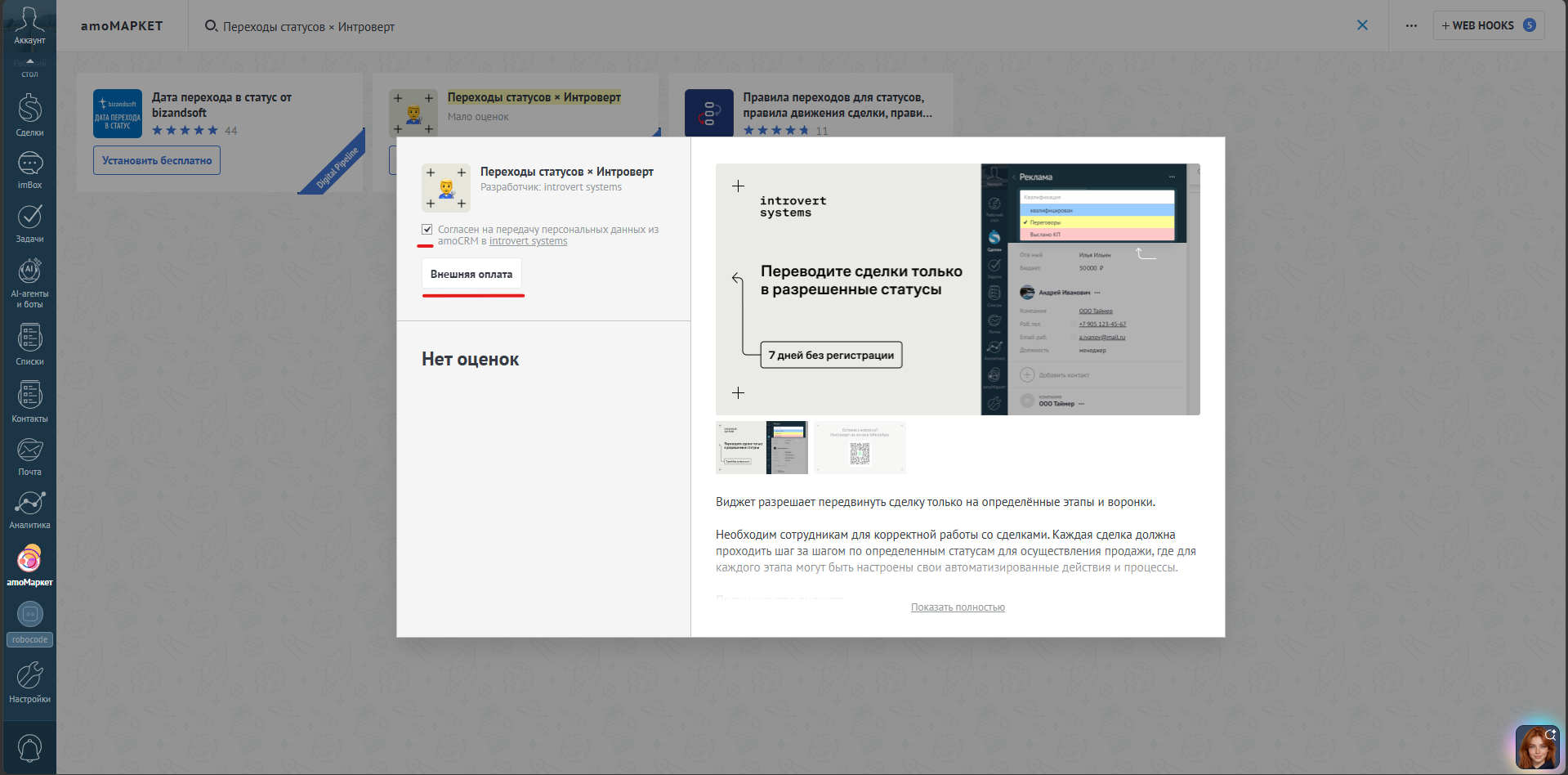1568x775 pixels.
Task: Open AI-агенты и боты section
Action: pyautogui.click(x=29, y=284)
